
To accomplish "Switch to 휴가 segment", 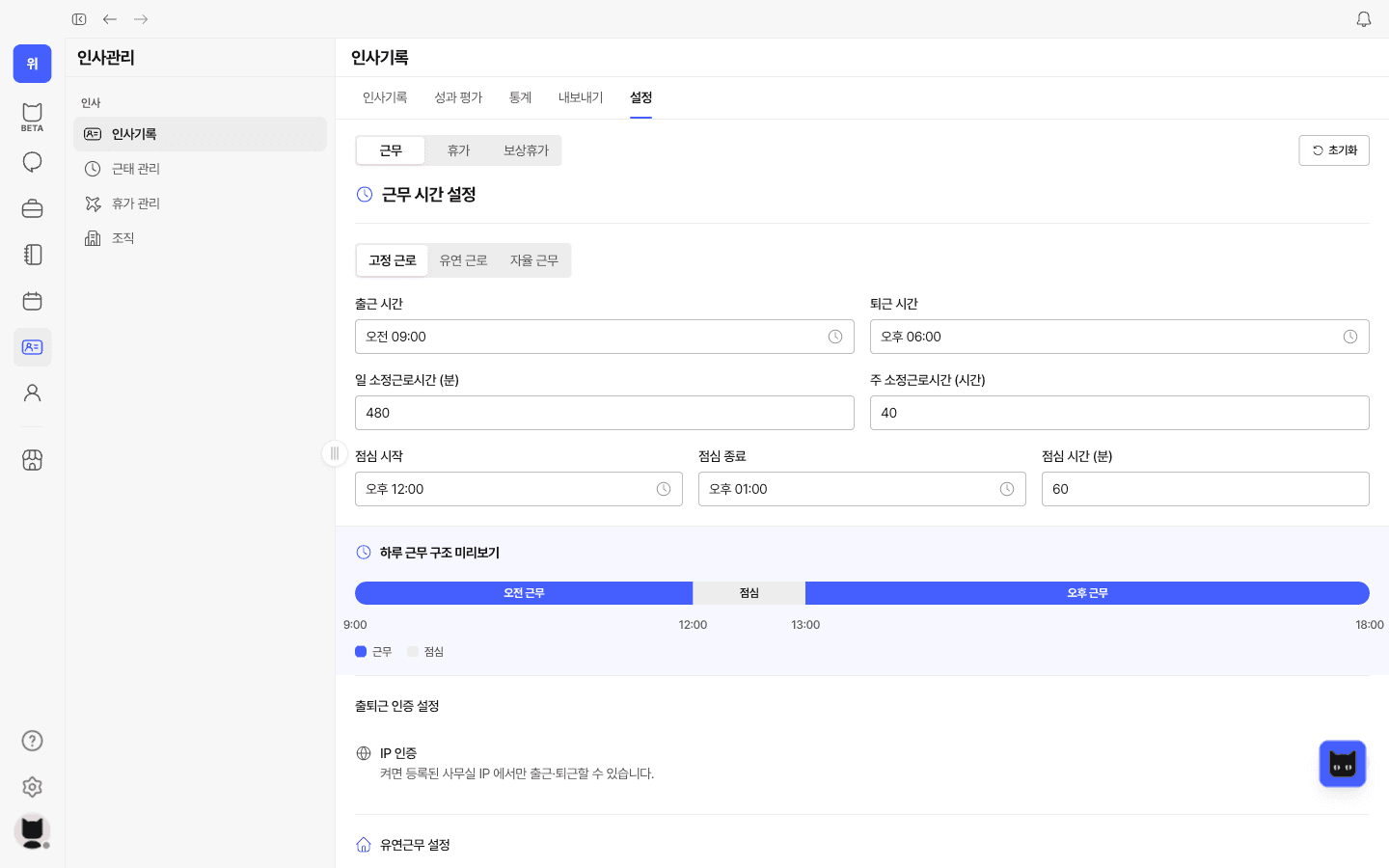I will click(458, 150).
